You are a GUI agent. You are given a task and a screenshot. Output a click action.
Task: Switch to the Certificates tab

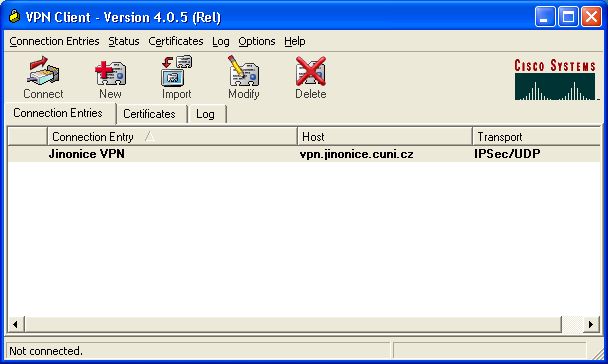point(151,114)
